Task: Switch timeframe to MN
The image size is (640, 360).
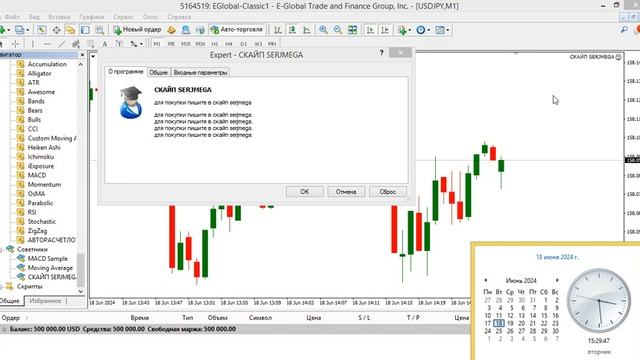Action: coord(272,44)
